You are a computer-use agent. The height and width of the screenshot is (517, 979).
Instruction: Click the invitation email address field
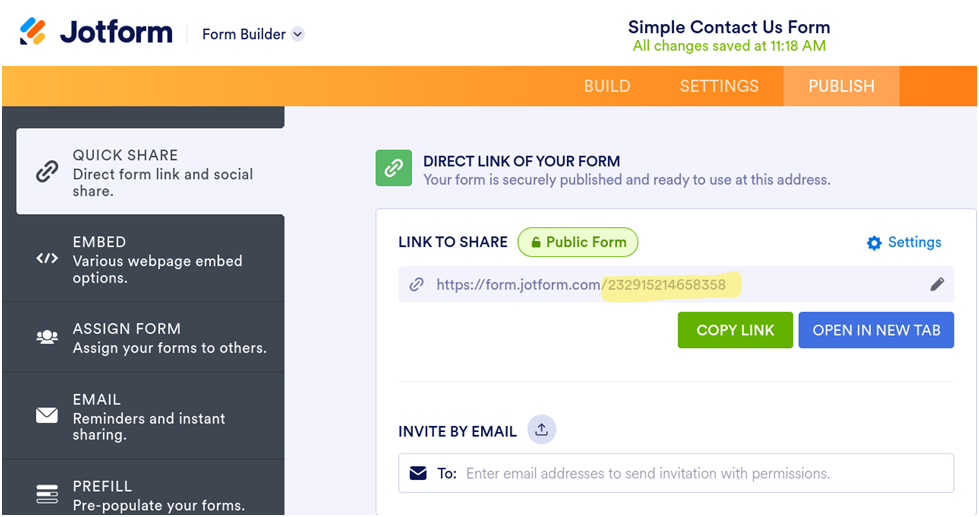[x=700, y=473]
